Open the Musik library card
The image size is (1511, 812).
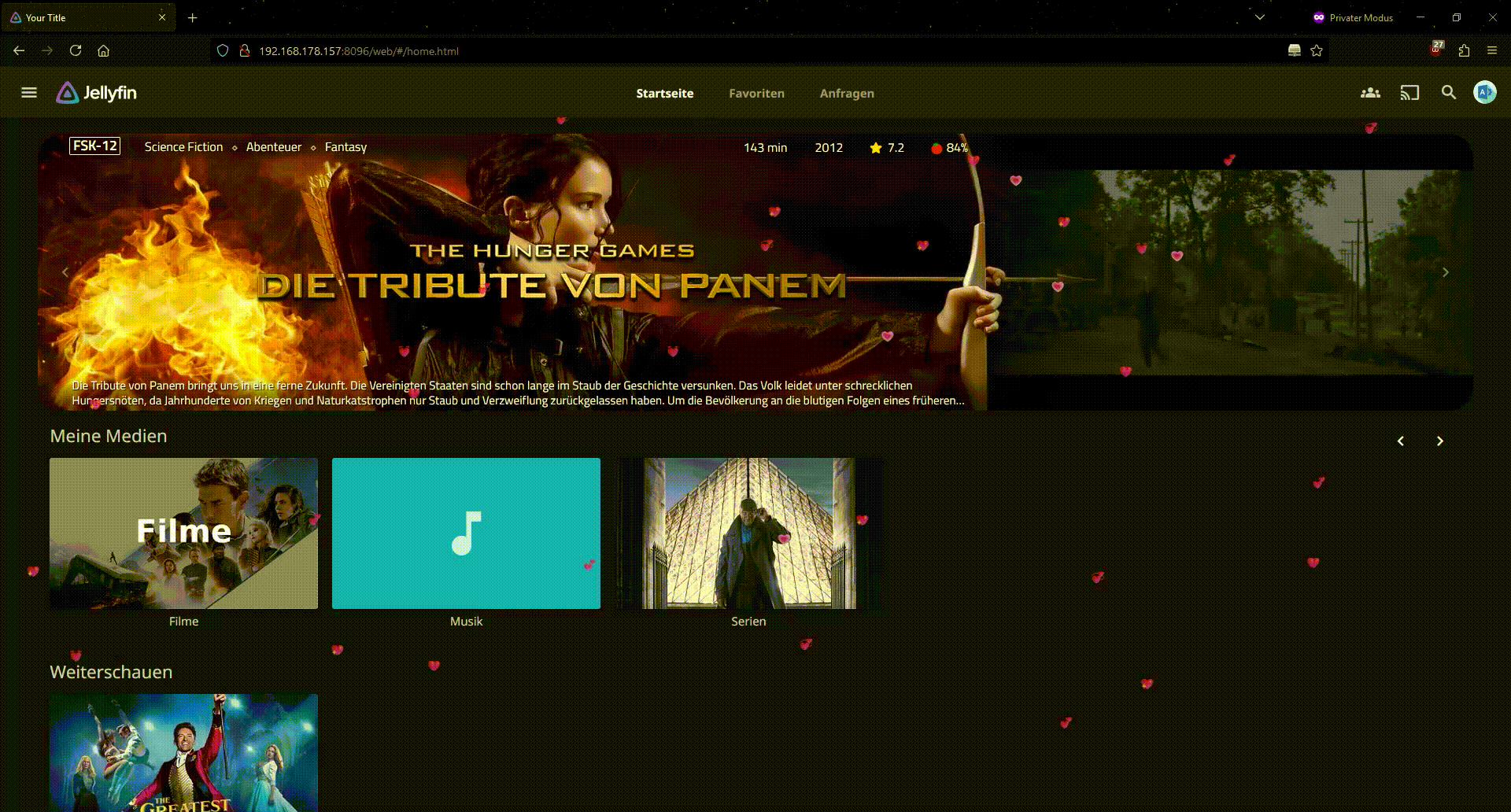(466, 533)
